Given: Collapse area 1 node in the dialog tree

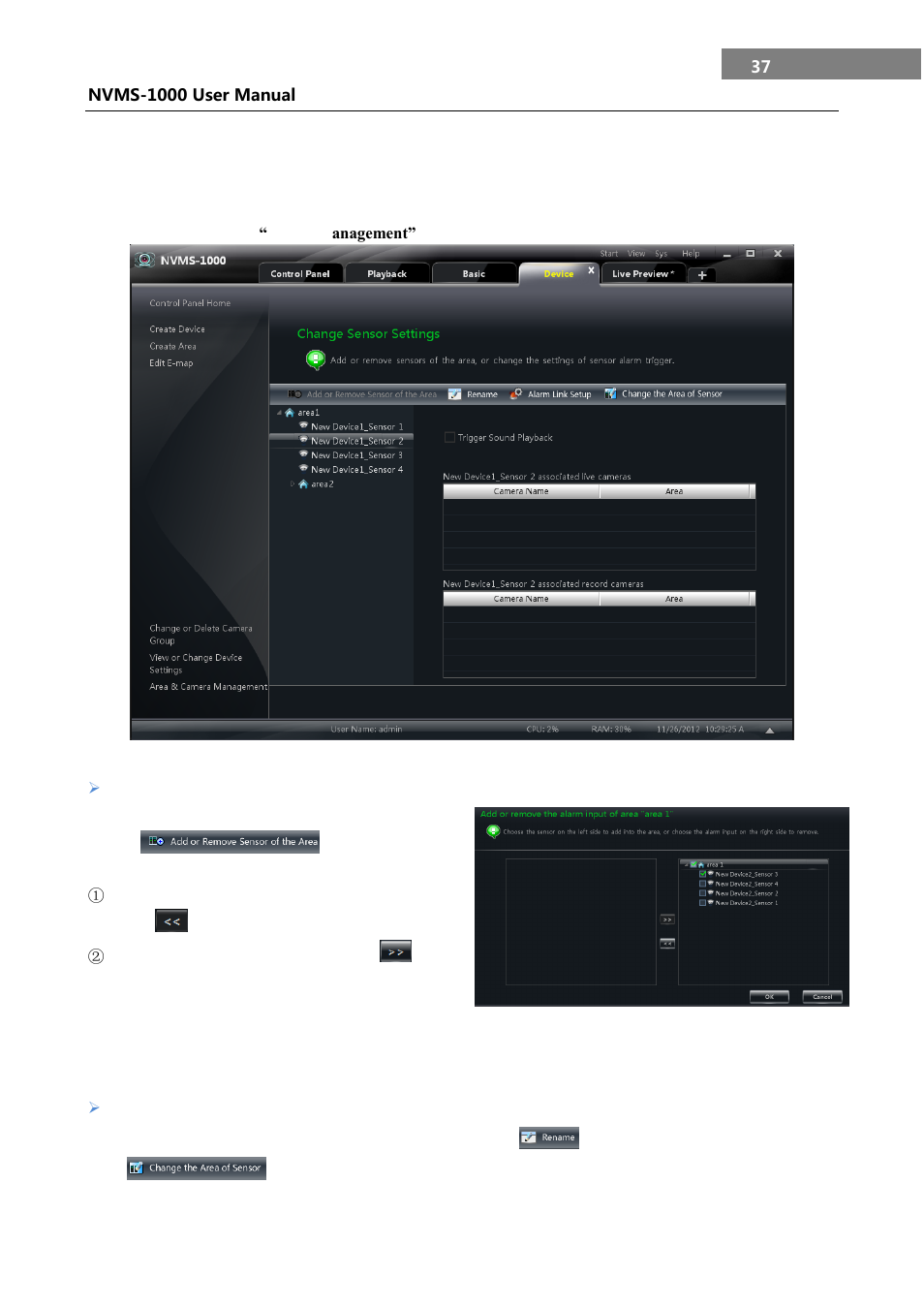Looking at the screenshot, I should 686,864.
